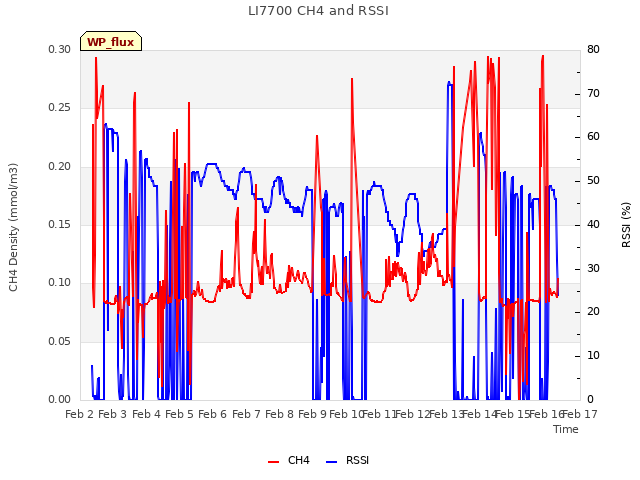This screenshot has height=480, width=640.
Task: Click the blue RSSI peak near Feb 13
Action: click(449, 83)
